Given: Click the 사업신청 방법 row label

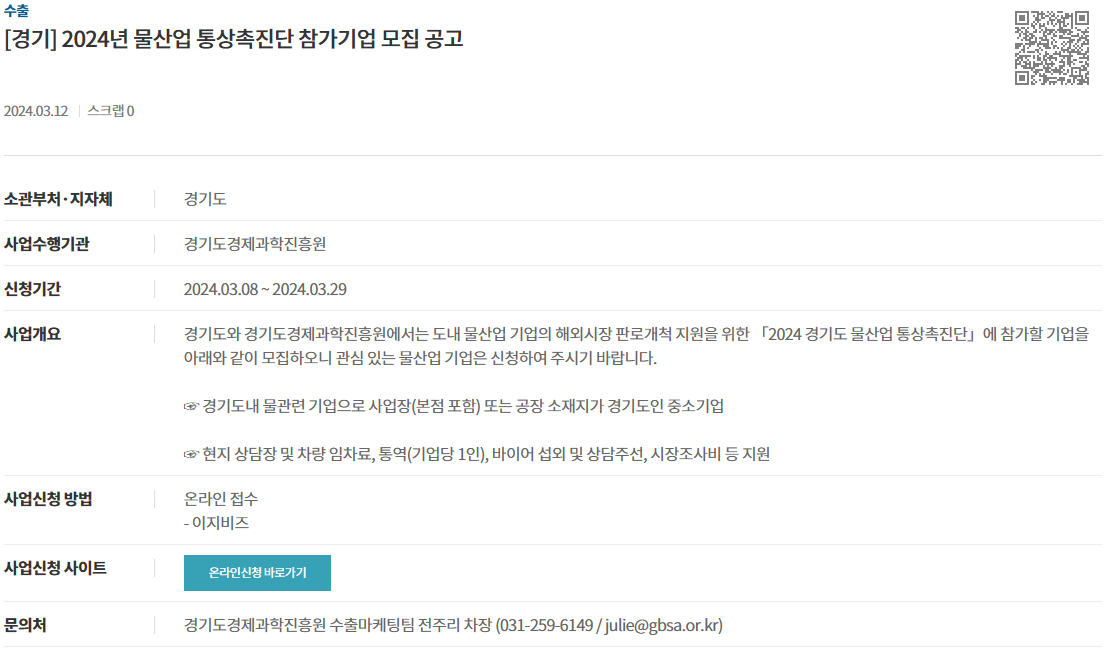Looking at the screenshot, I should tap(48, 499).
